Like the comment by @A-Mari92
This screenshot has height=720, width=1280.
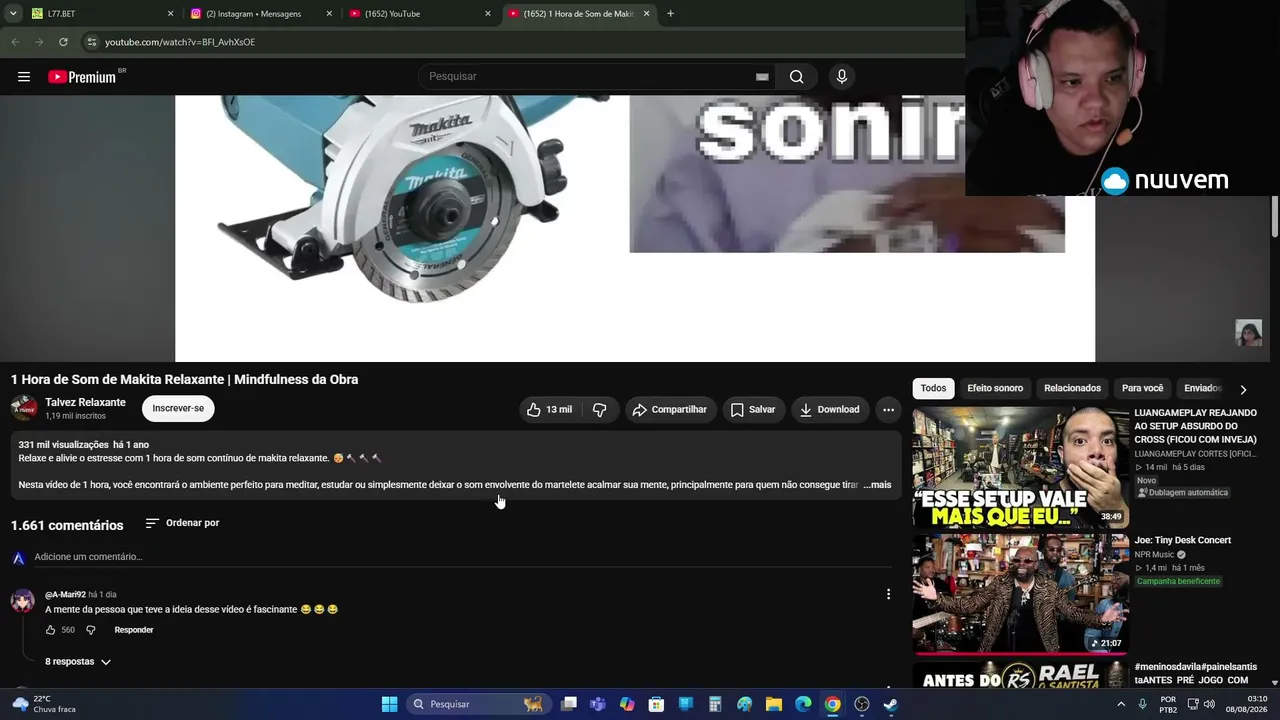point(50,630)
